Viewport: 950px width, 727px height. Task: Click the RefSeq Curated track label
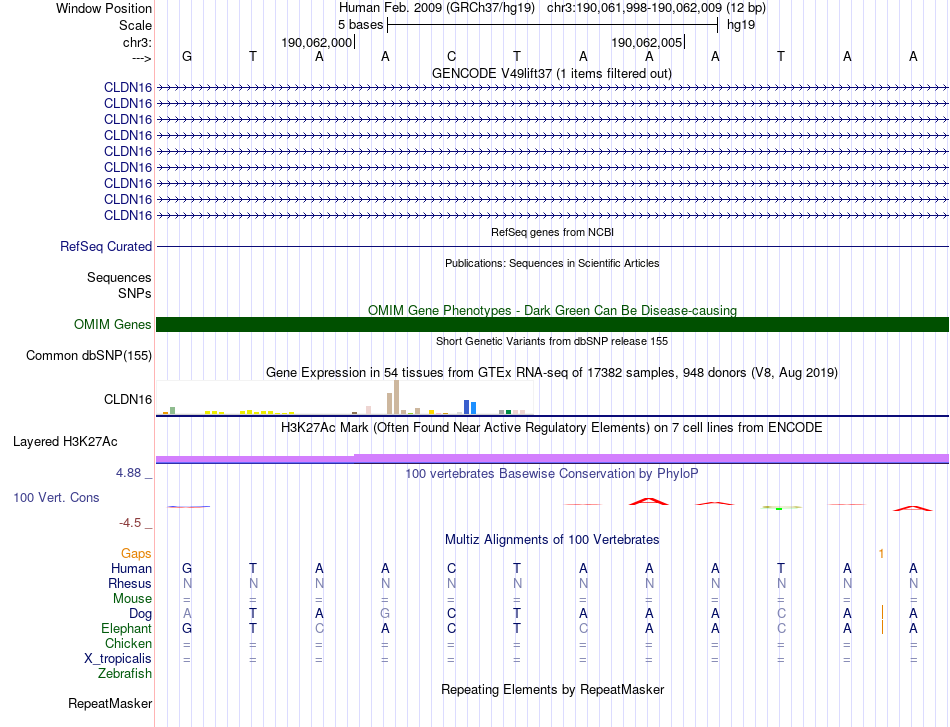click(105, 247)
